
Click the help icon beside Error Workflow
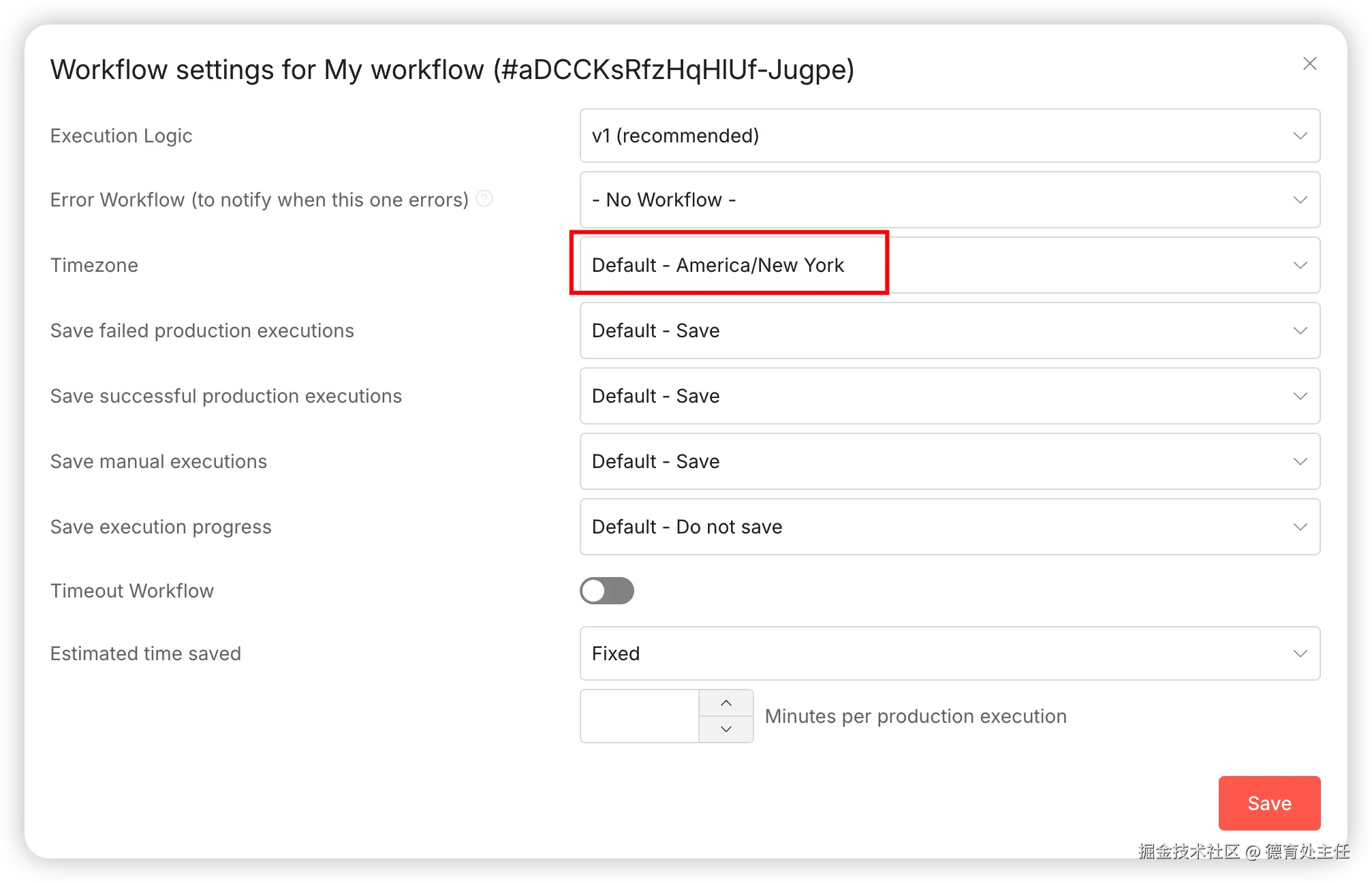pyautogui.click(x=484, y=198)
